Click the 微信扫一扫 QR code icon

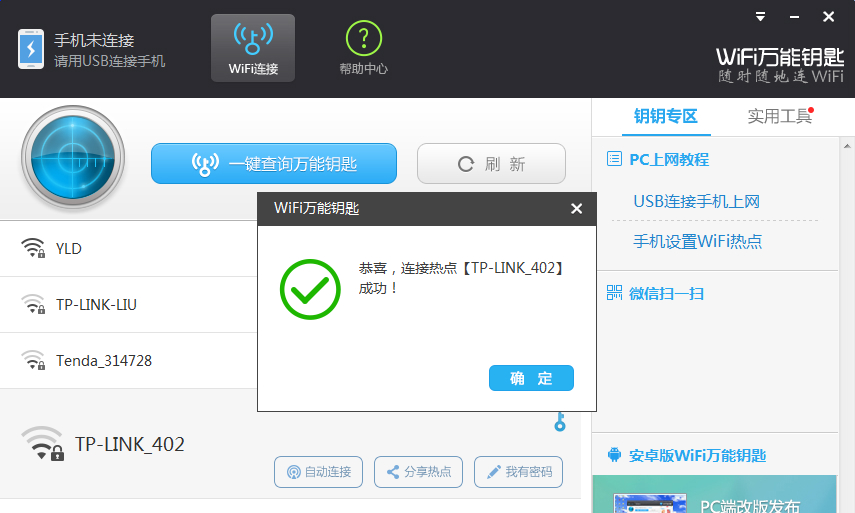pyautogui.click(x=614, y=293)
